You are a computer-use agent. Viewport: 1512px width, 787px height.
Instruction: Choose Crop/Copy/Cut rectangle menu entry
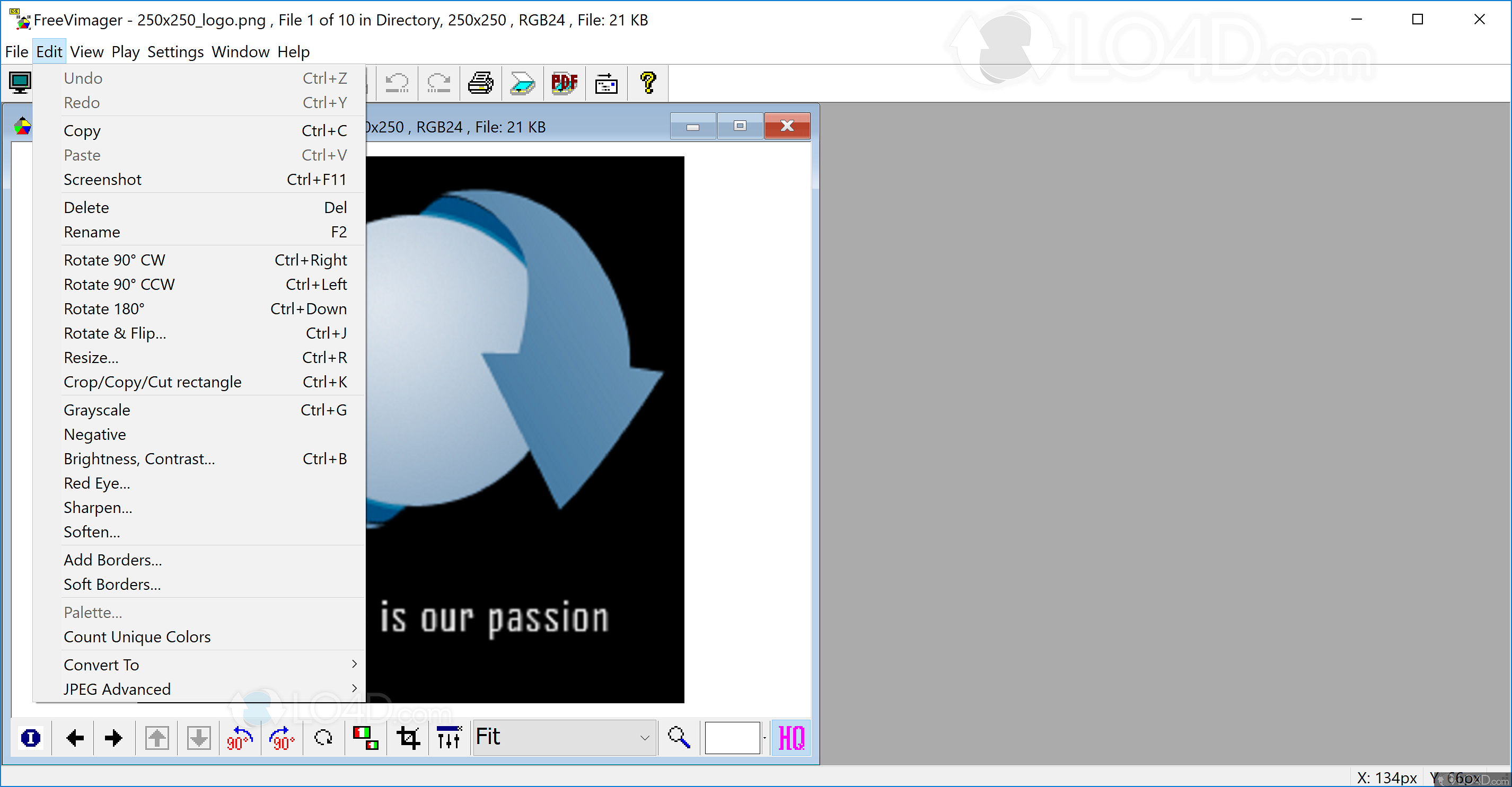[153, 382]
